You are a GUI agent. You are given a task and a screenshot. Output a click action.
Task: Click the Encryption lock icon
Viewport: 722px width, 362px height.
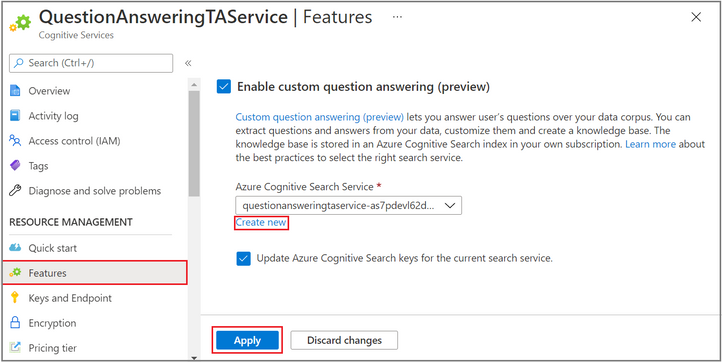pyautogui.click(x=15, y=322)
